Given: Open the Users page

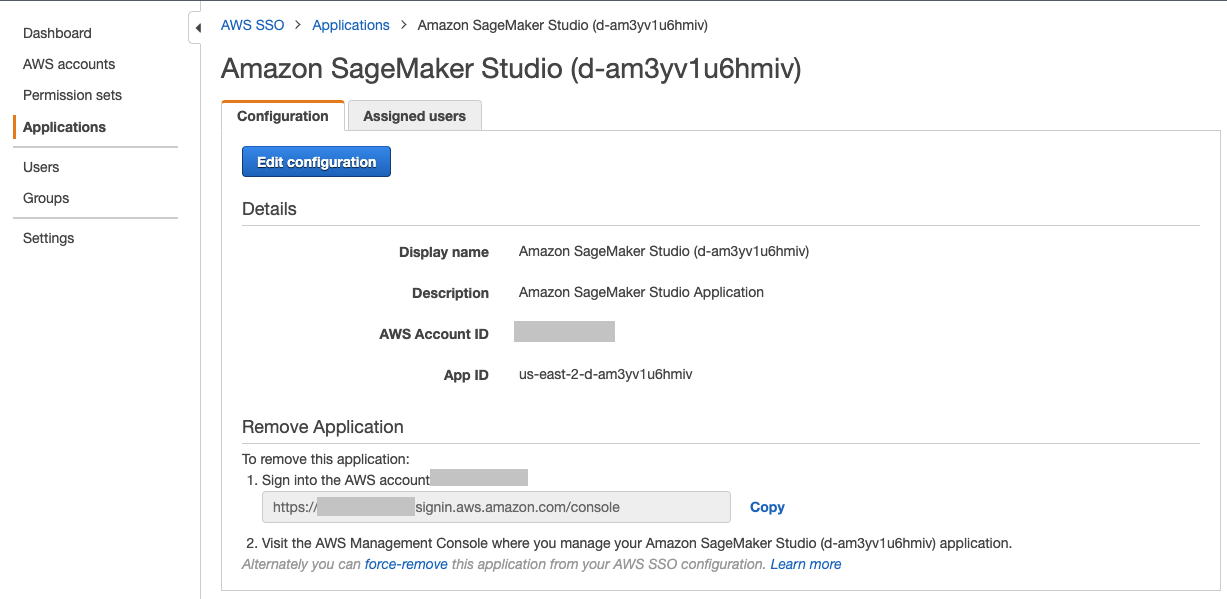Looking at the screenshot, I should point(41,167).
